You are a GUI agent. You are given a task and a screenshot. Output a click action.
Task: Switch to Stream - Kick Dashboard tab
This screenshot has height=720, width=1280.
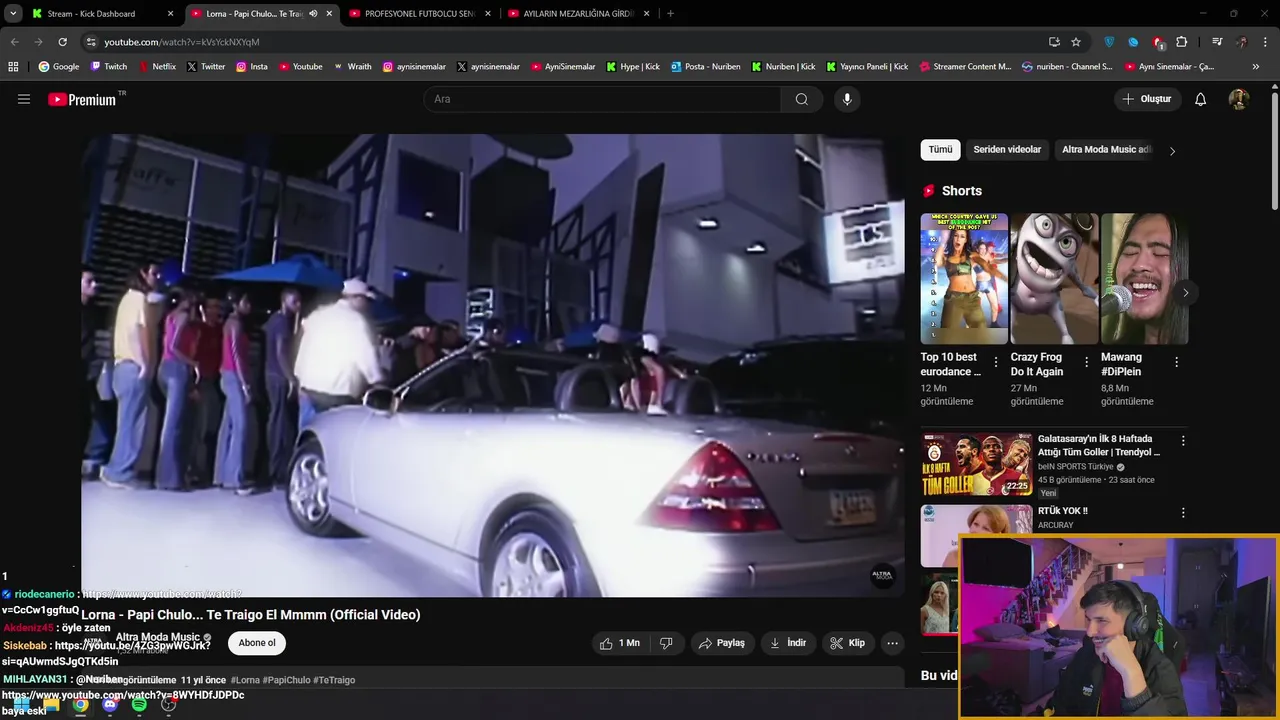pos(101,14)
